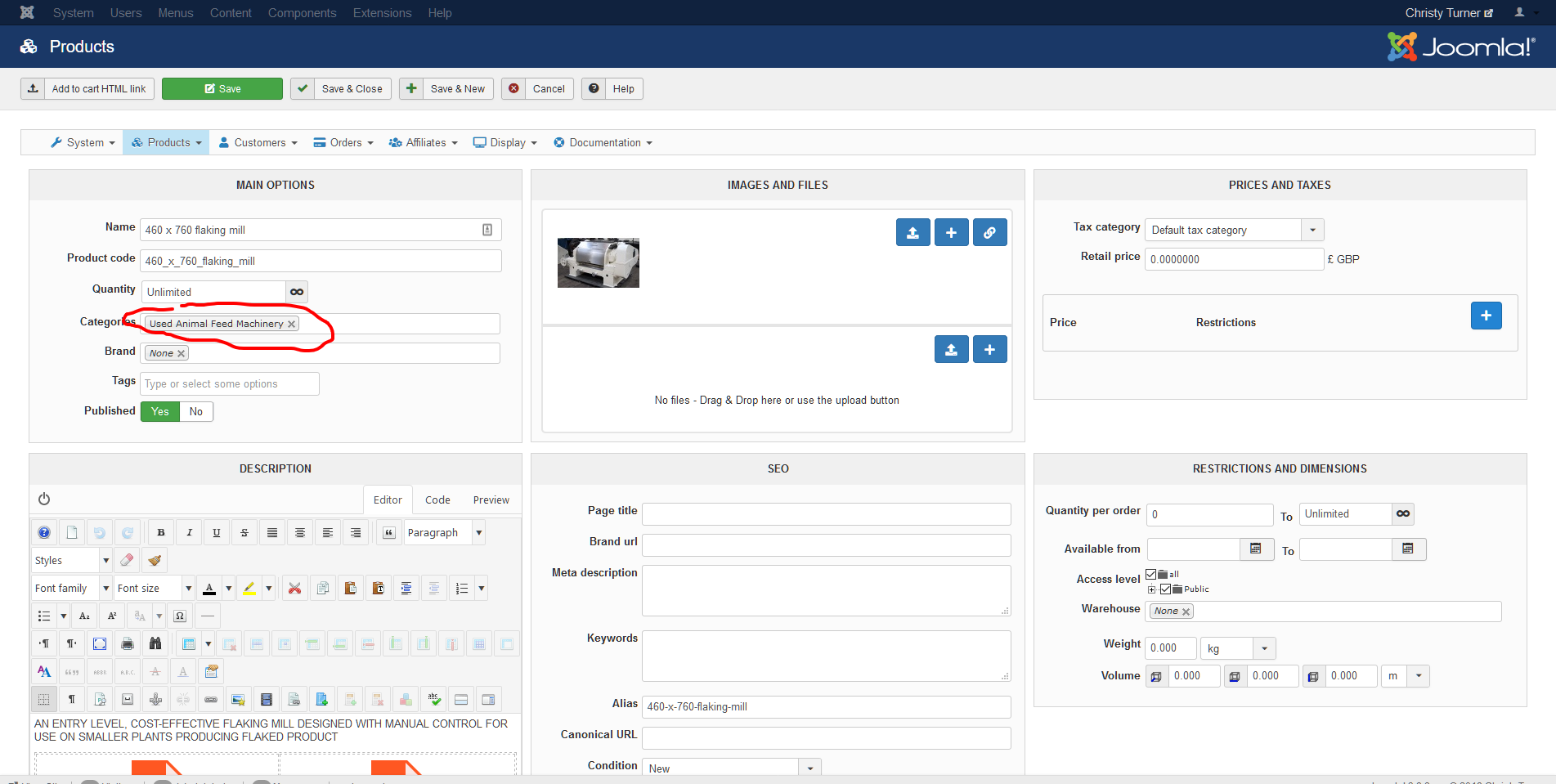Pick the text color swatch
The image size is (1556, 784).
click(x=209, y=589)
